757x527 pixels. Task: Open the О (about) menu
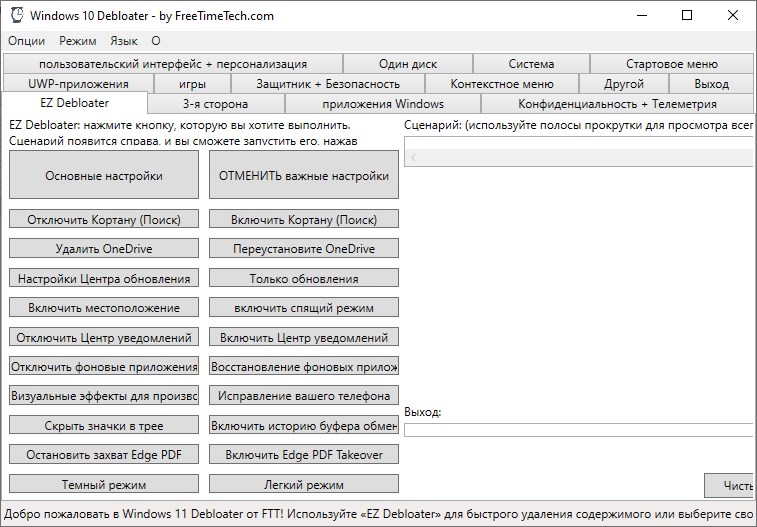point(155,41)
